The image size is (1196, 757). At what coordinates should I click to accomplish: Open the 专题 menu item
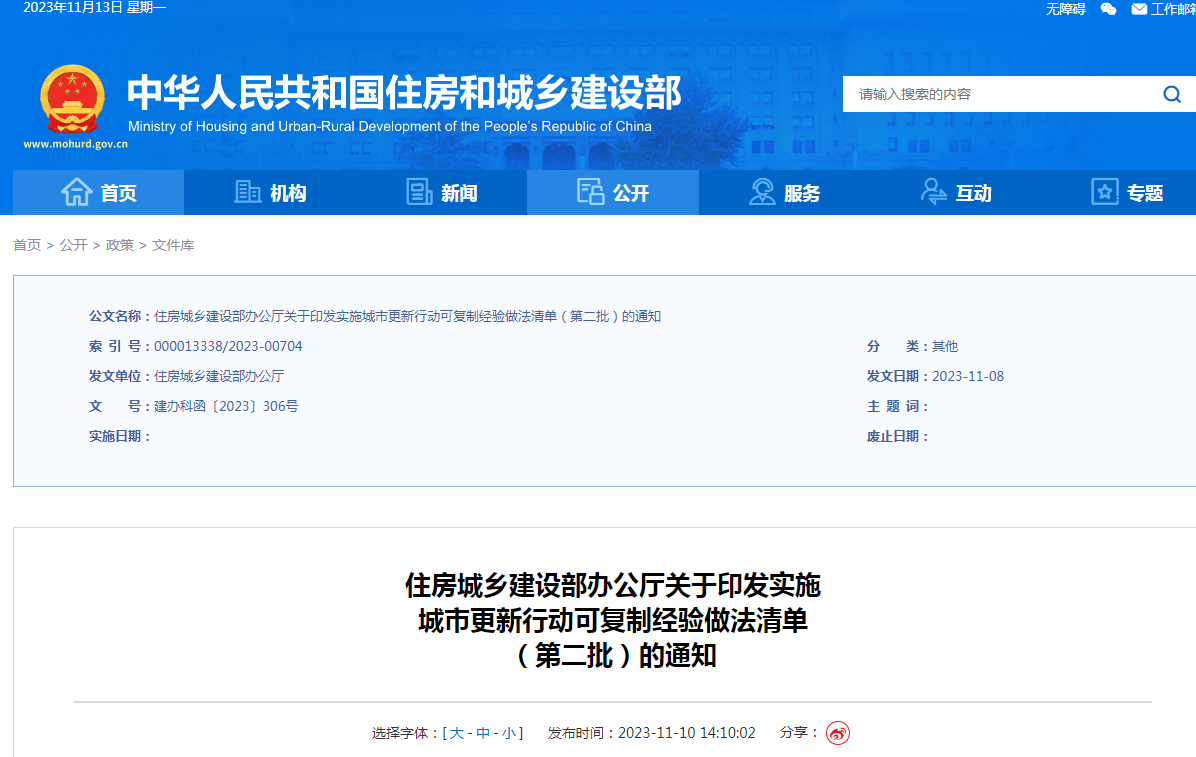coord(1127,192)
